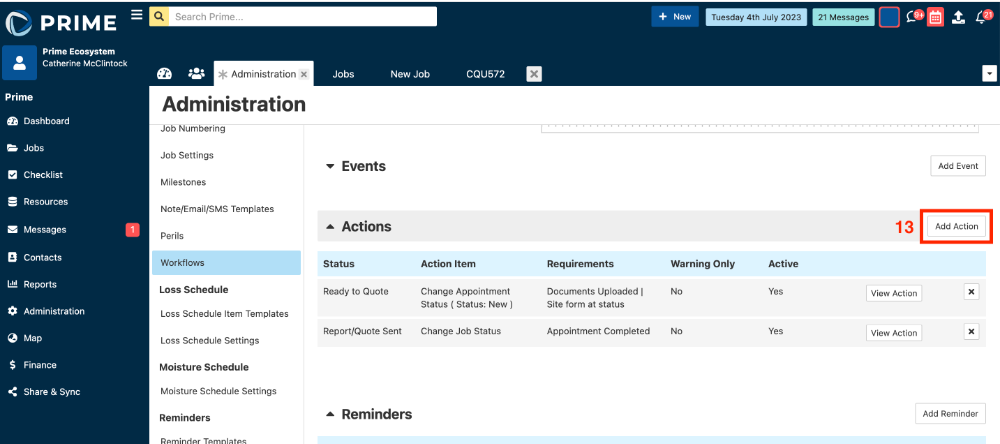Click the Add Event button
This screenshot has height=444, width=1000.
coord(958,166)
